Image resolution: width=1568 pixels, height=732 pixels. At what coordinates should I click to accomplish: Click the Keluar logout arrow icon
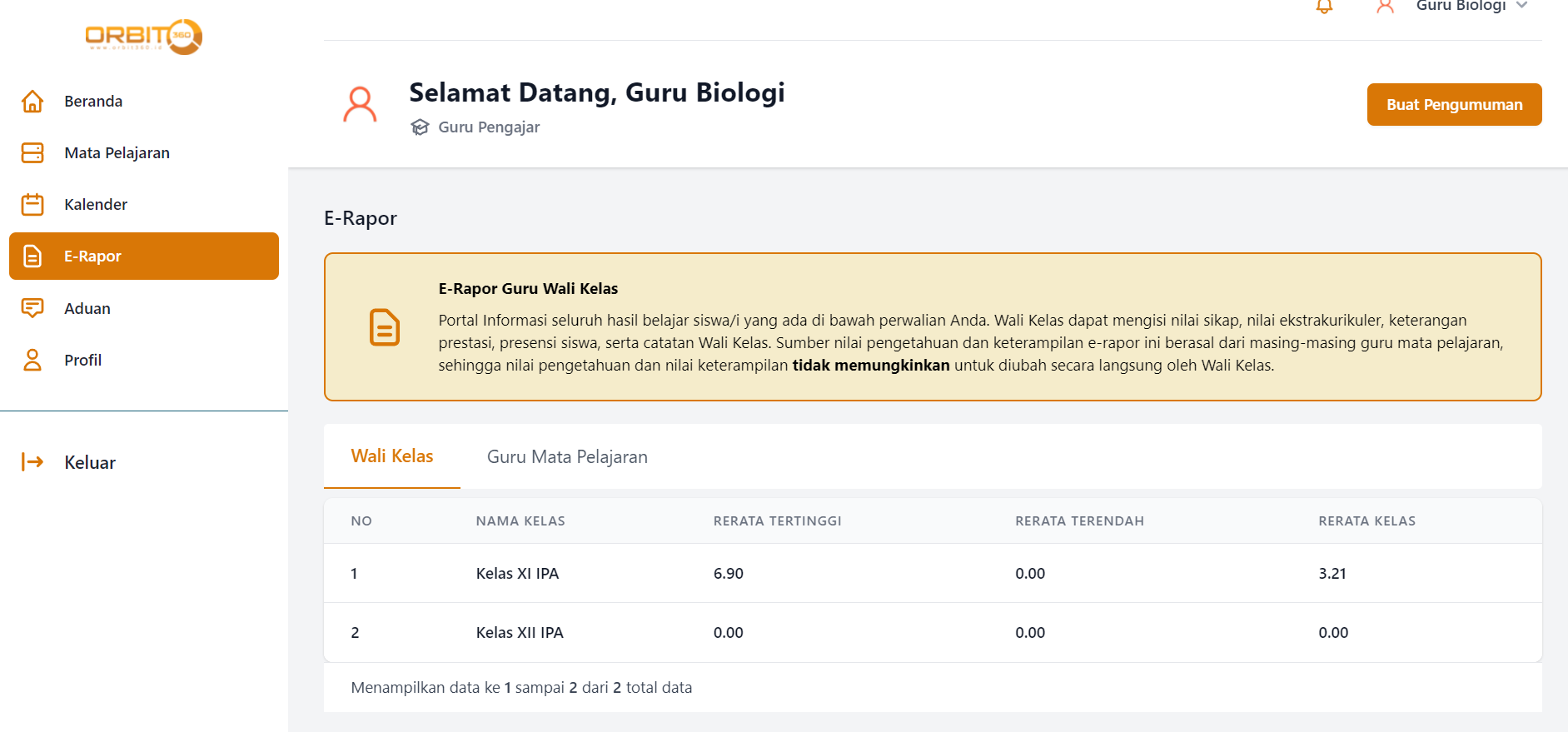(x=32, y=462)
